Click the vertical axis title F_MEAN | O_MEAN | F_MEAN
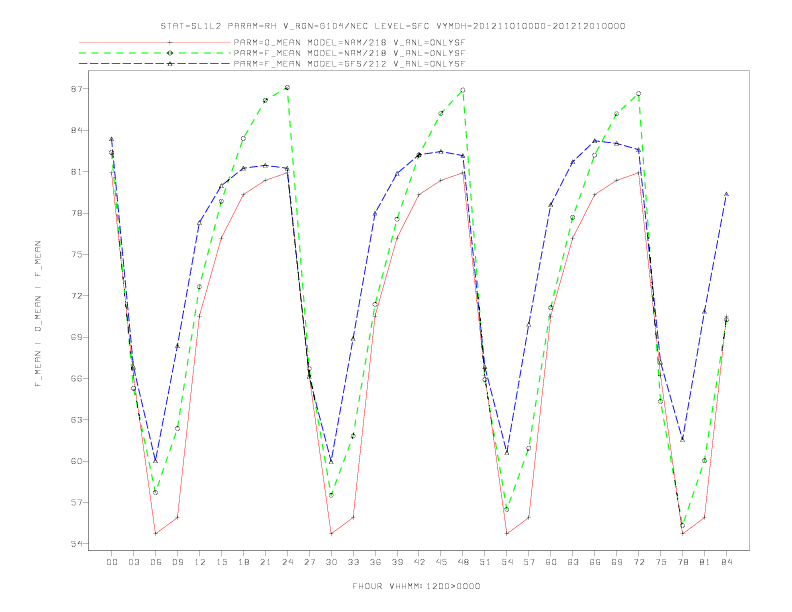This screenshot has height=612, width=792. (38, 314)
